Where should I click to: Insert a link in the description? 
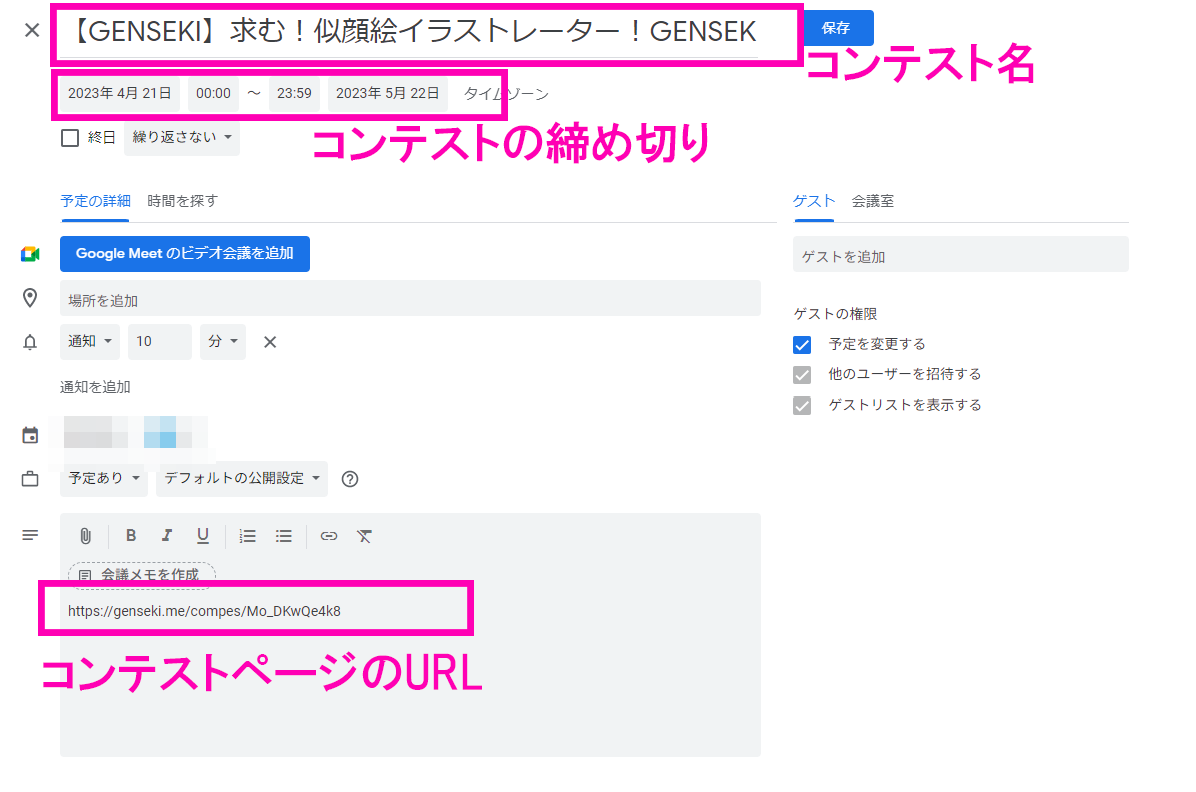[x=329, y=536]
